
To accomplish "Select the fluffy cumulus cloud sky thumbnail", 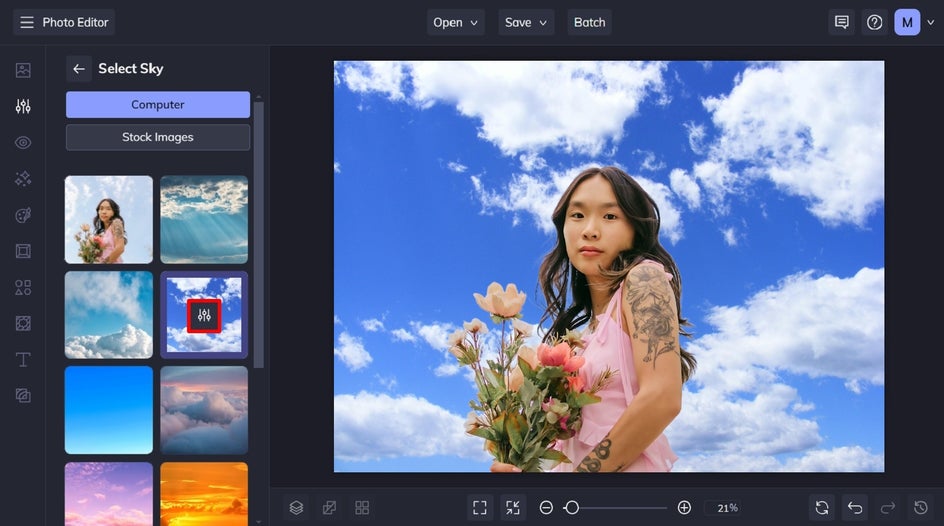I will click(x=109, y=315).
